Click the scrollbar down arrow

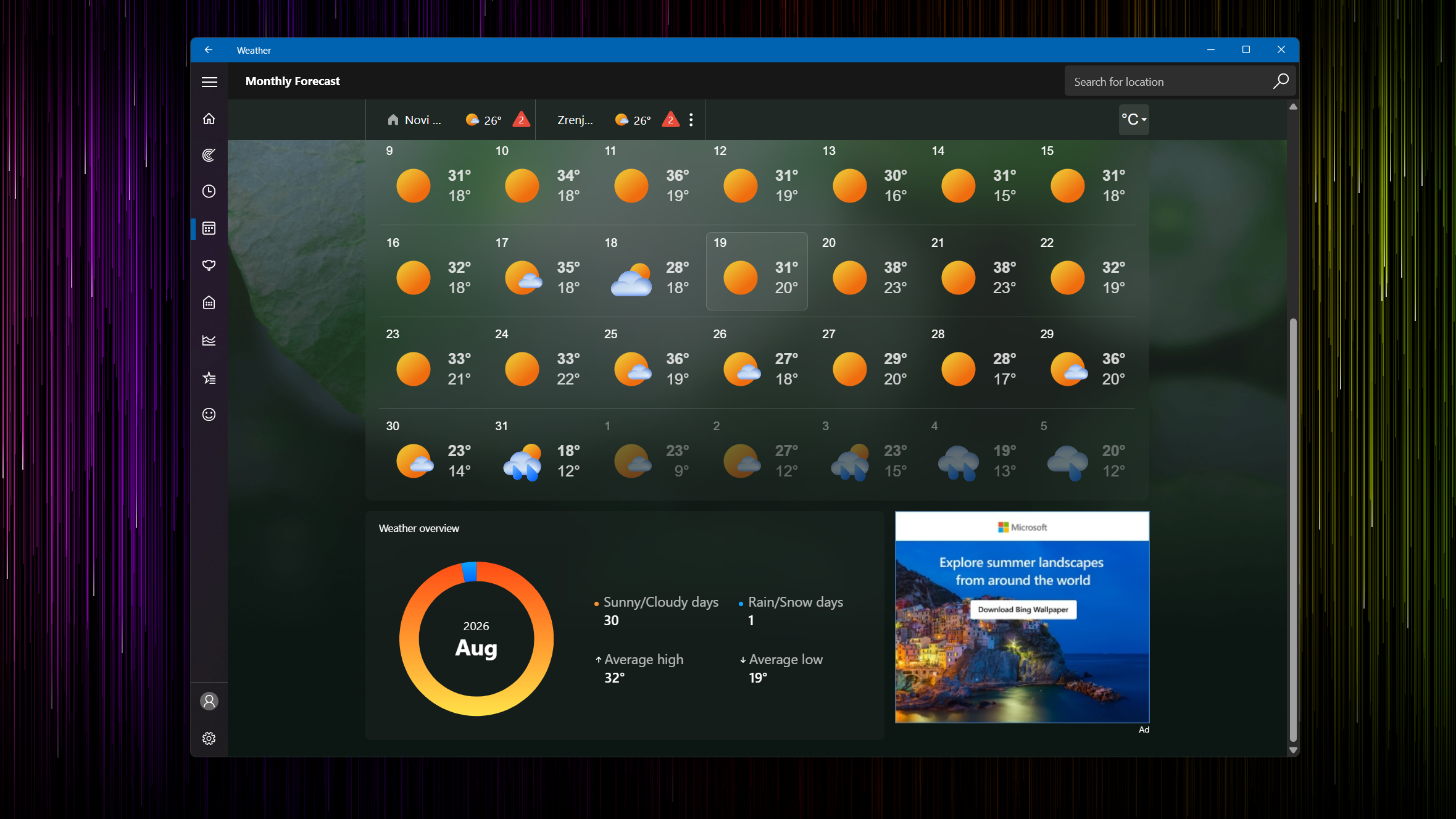1293,750
